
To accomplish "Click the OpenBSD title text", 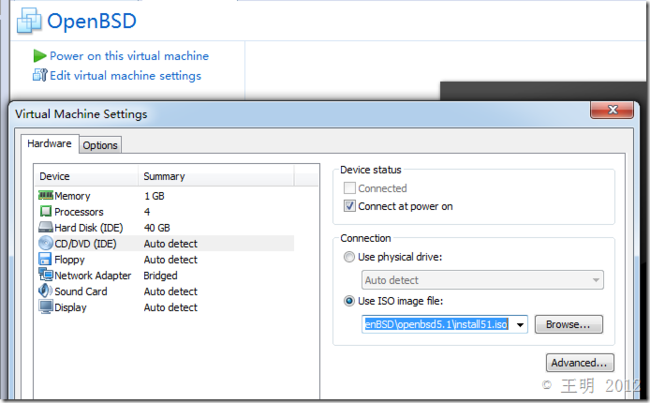I will [92, 21].
